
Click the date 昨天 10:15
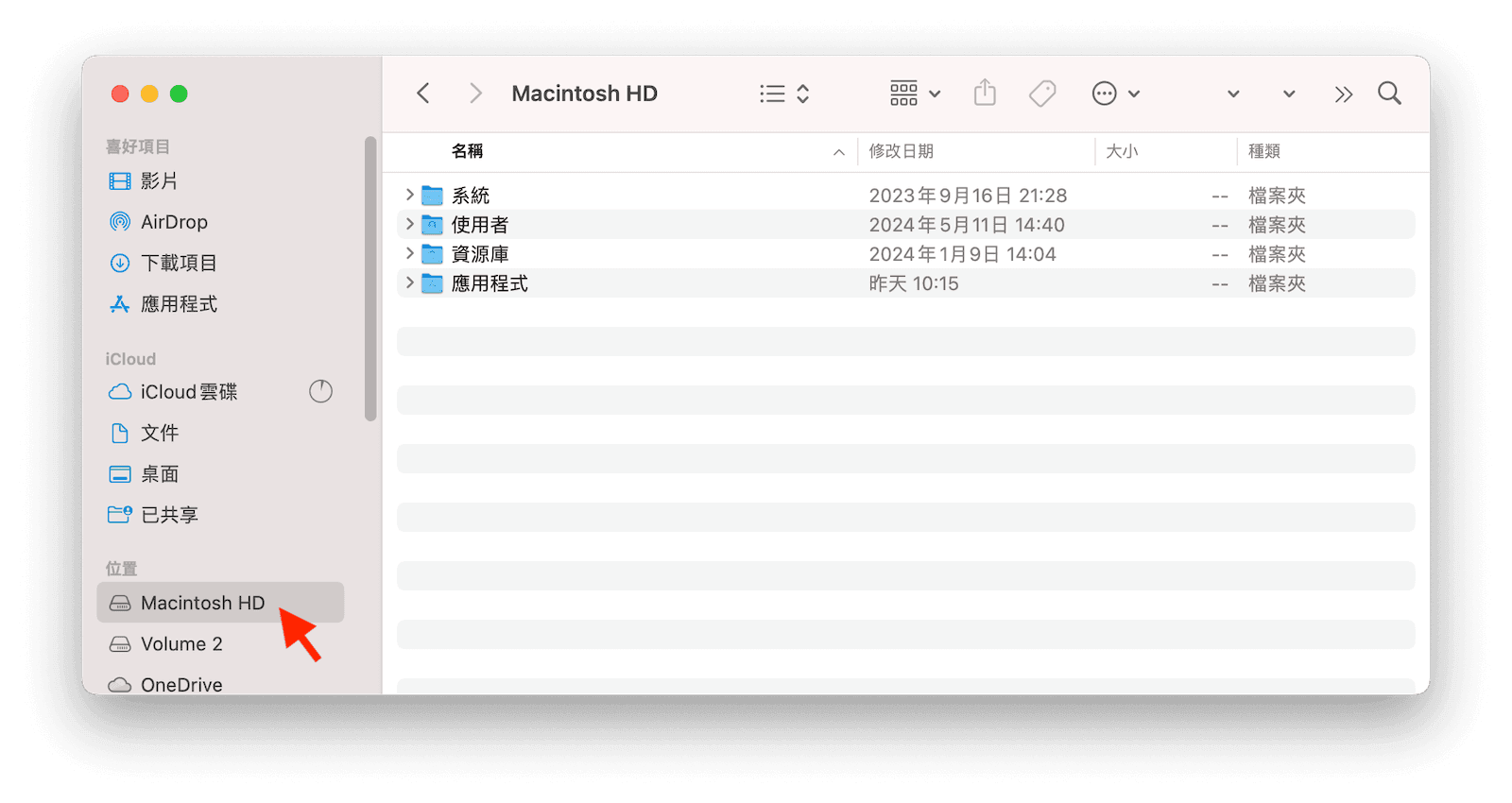[x=914, y=283]
